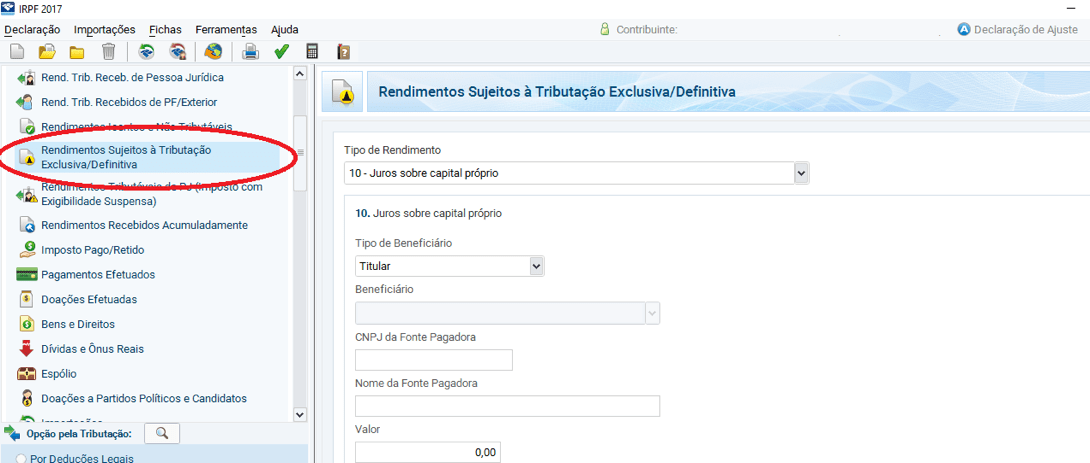Click the Valor amount input field
Viewport: 1090px width, 463px height.
tap(427, 453)
